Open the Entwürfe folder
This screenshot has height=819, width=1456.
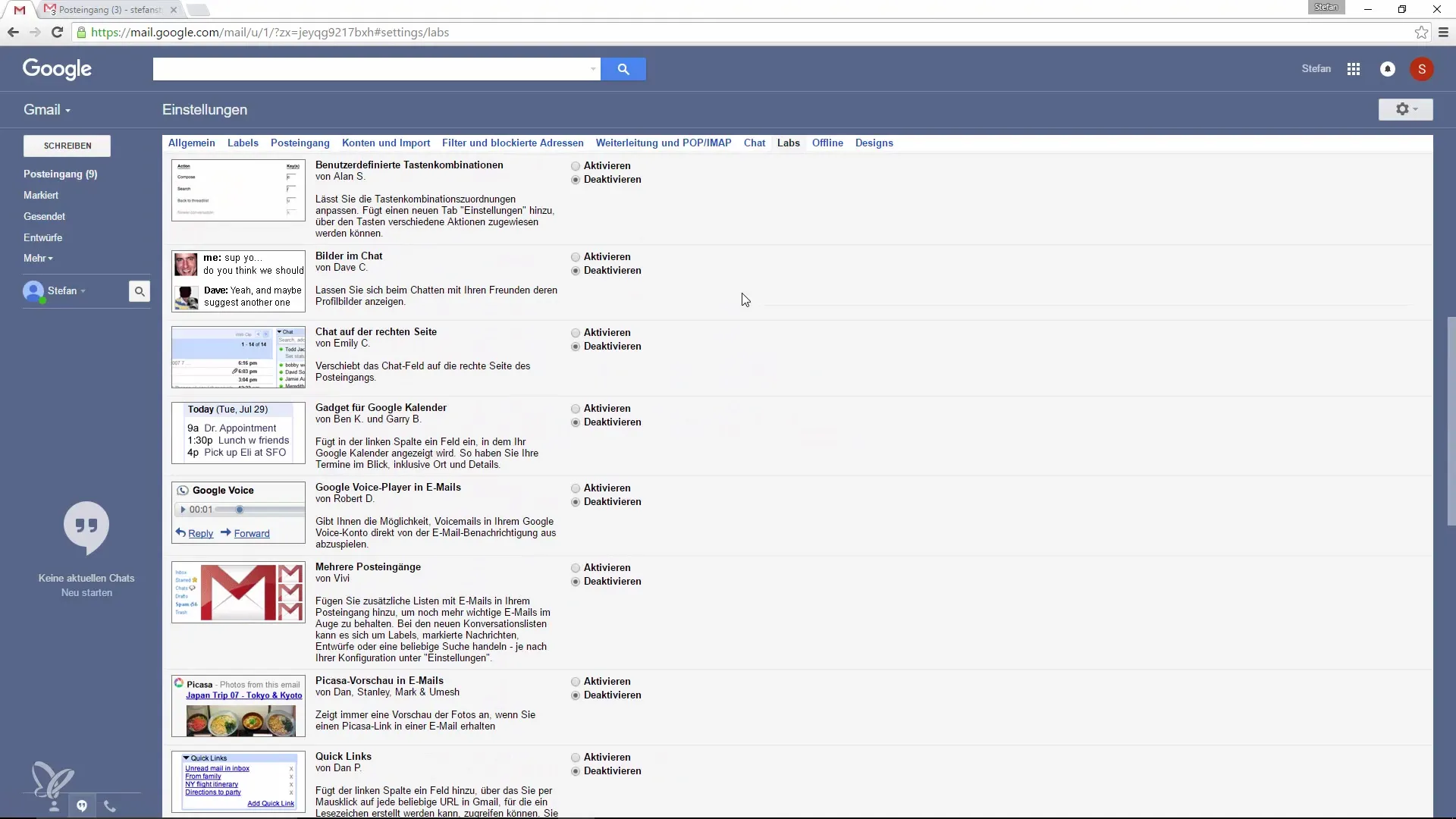tap(43, 237)
